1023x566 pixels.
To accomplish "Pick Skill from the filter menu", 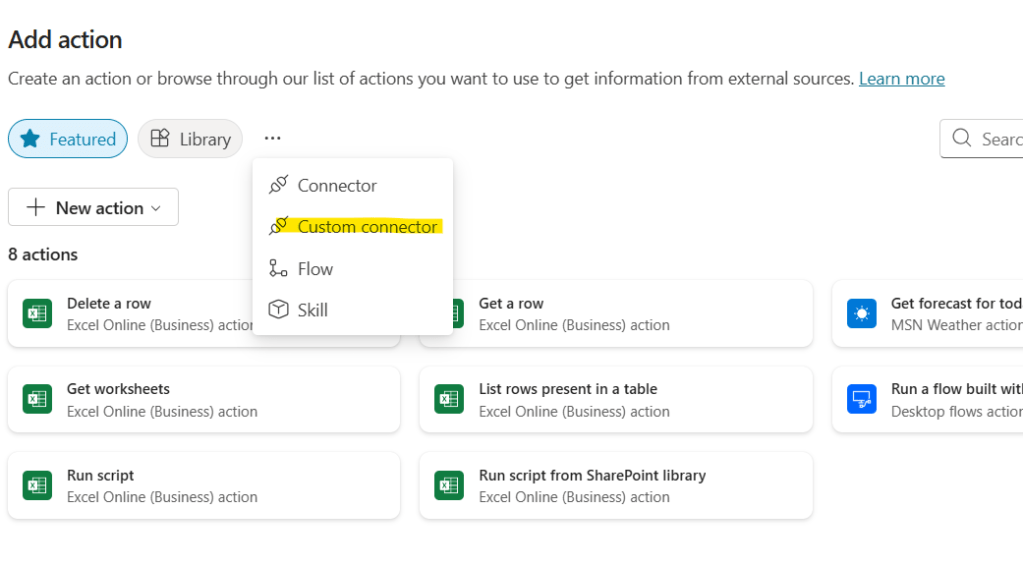I will [x=312, y=310].
